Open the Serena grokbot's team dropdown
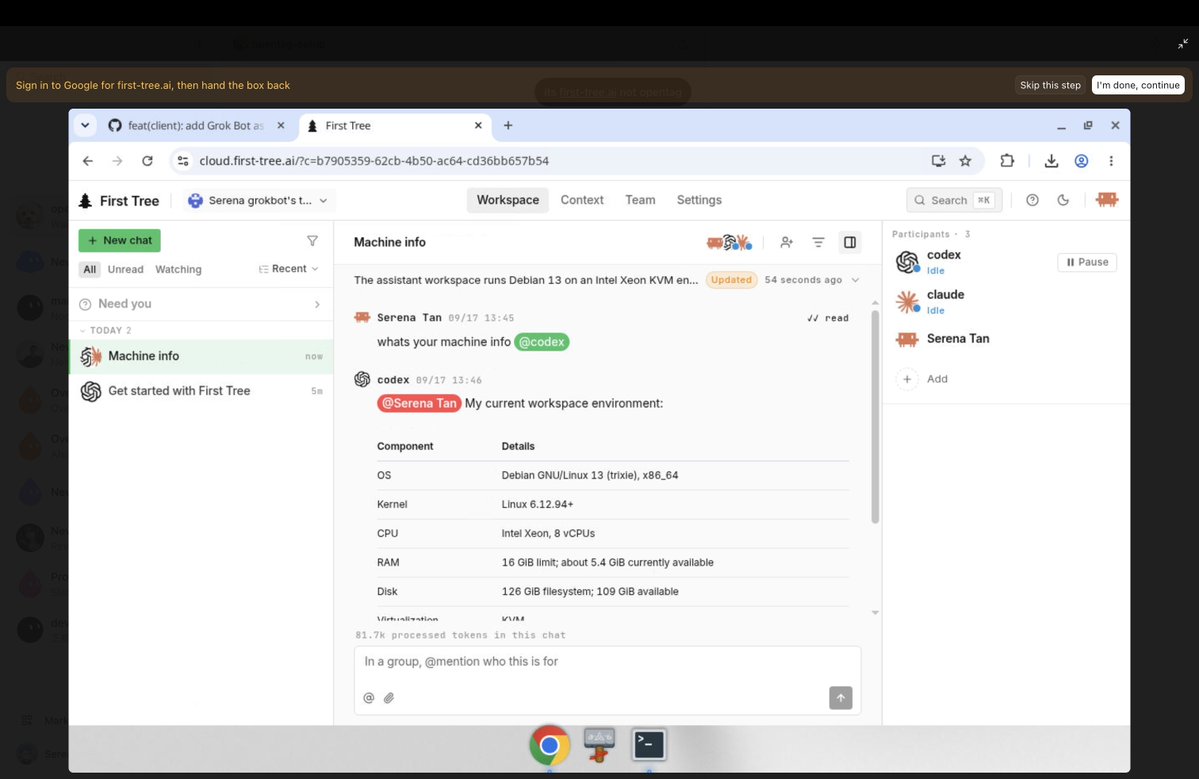The image size is (1199, 779). pos(258,200)
